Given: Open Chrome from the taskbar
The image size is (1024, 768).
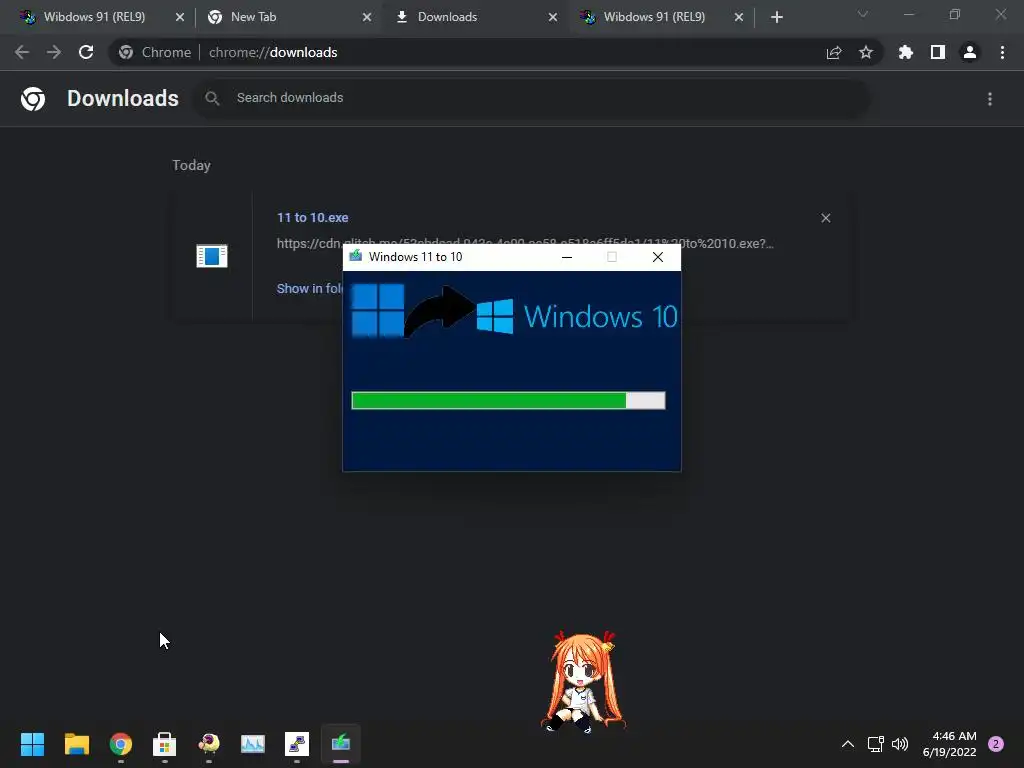Looking at the screenshot, I should point(121,744).
